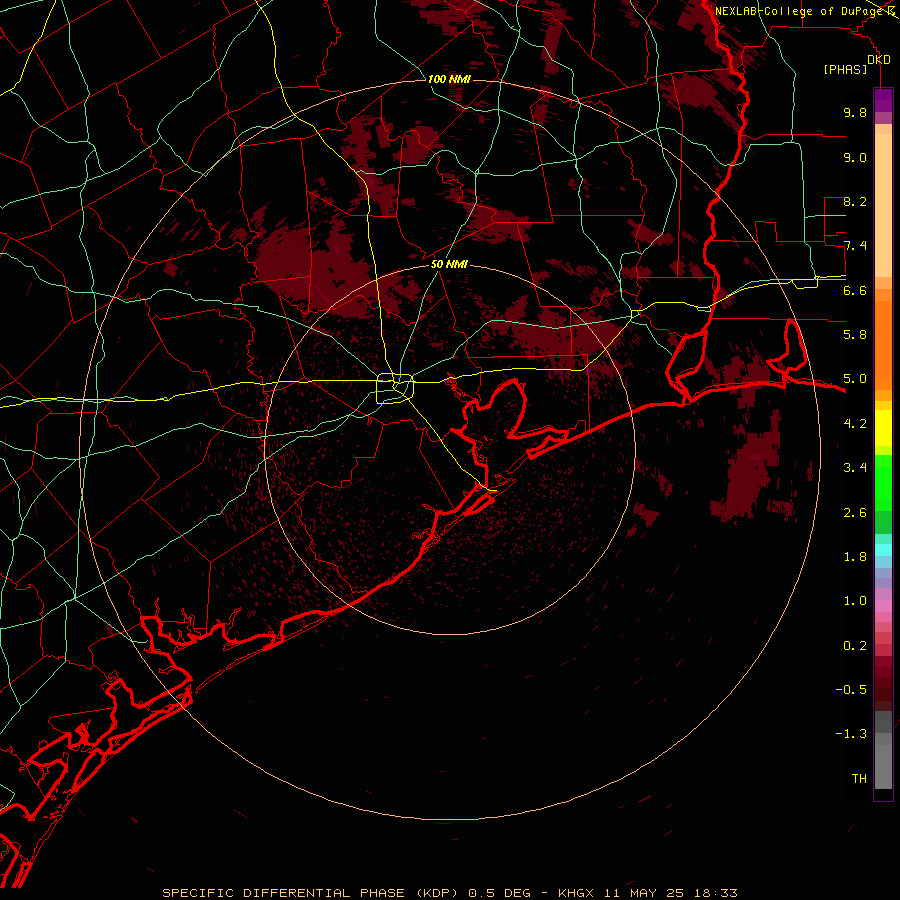Click the 100 NMI range ring label

[449, 79]
